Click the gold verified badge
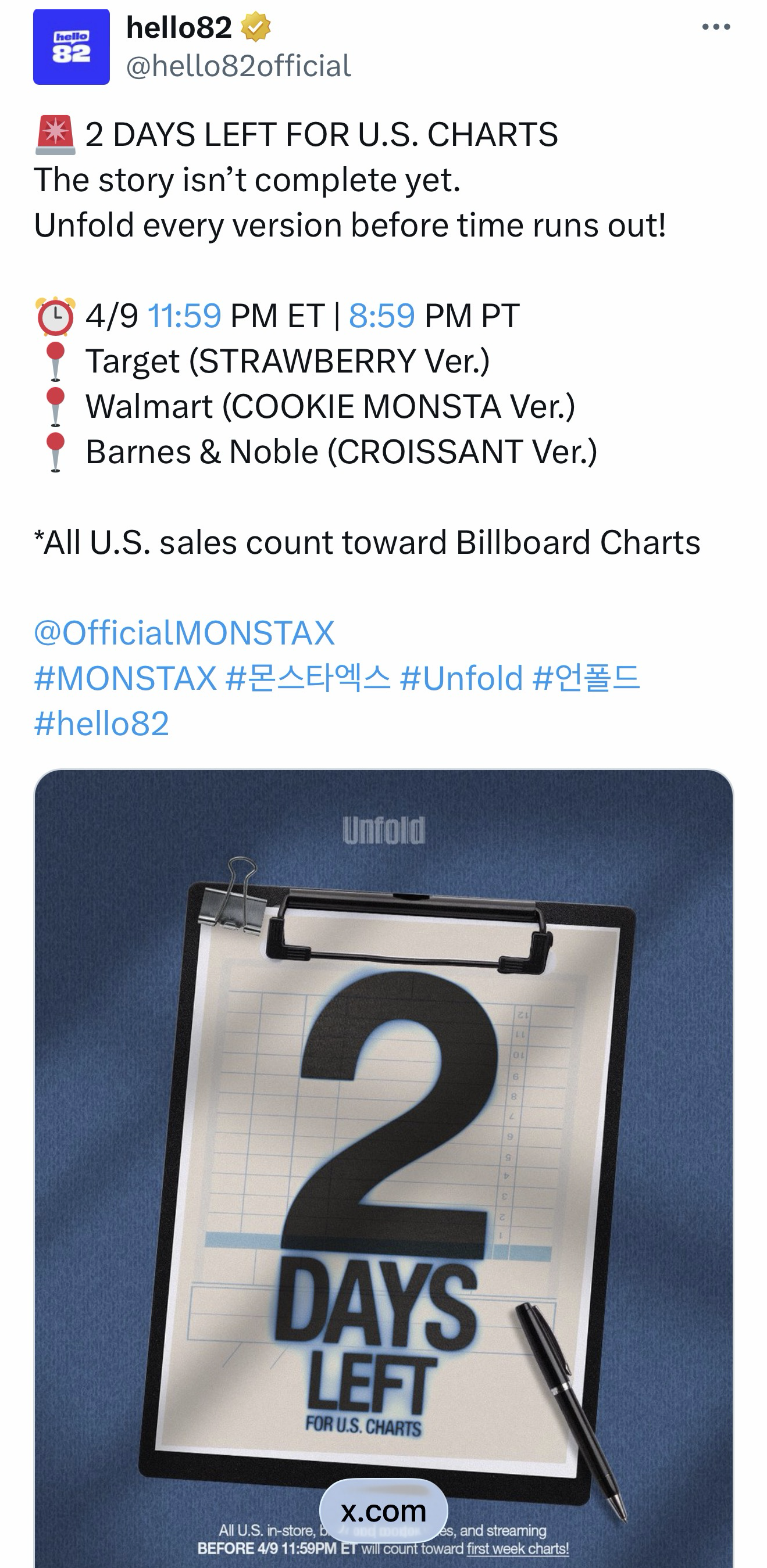767x1568 pixels. coord(255,27)
